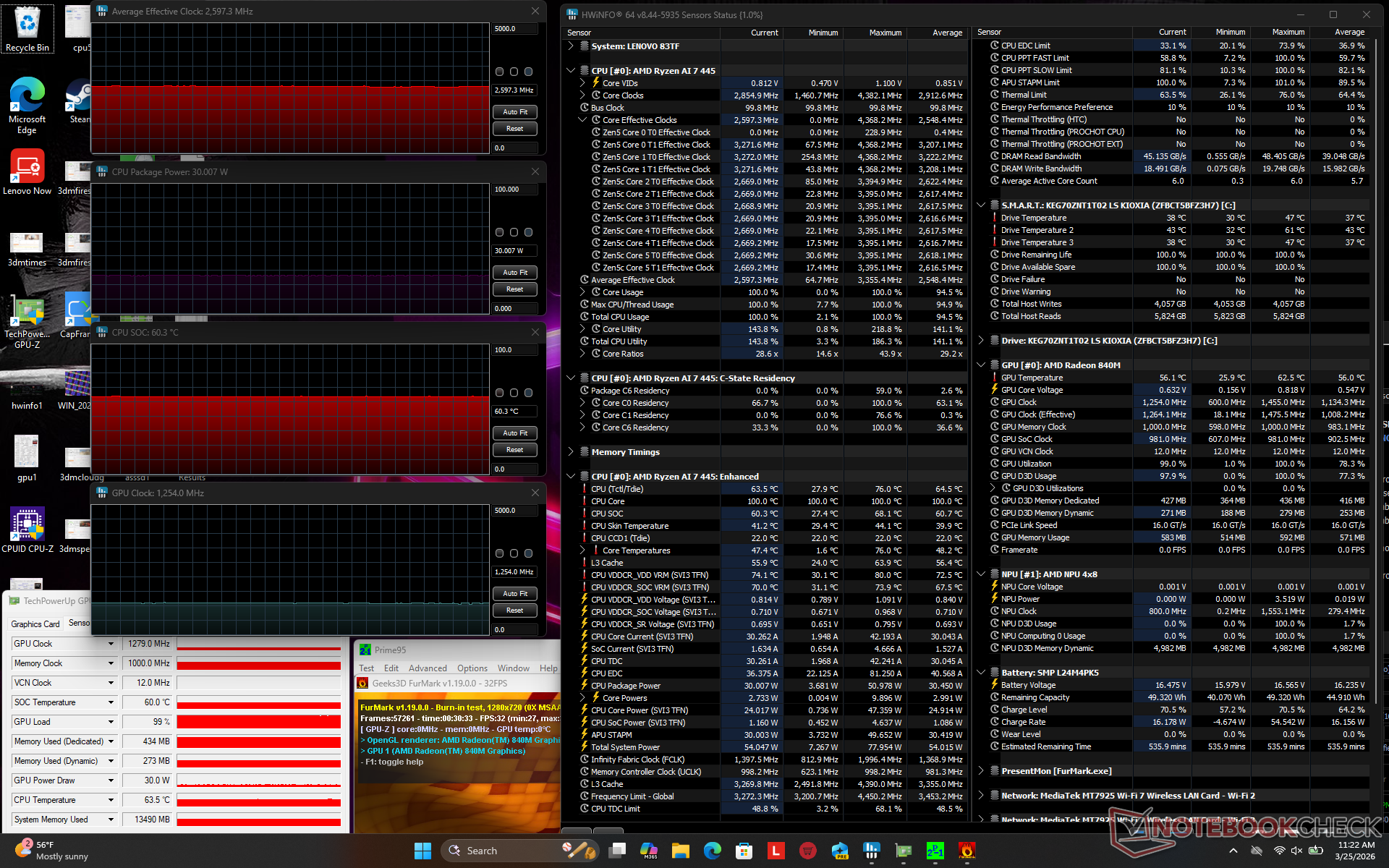1389x868 pixels.
Task: Click the Windows Start button
Action: 422,851
